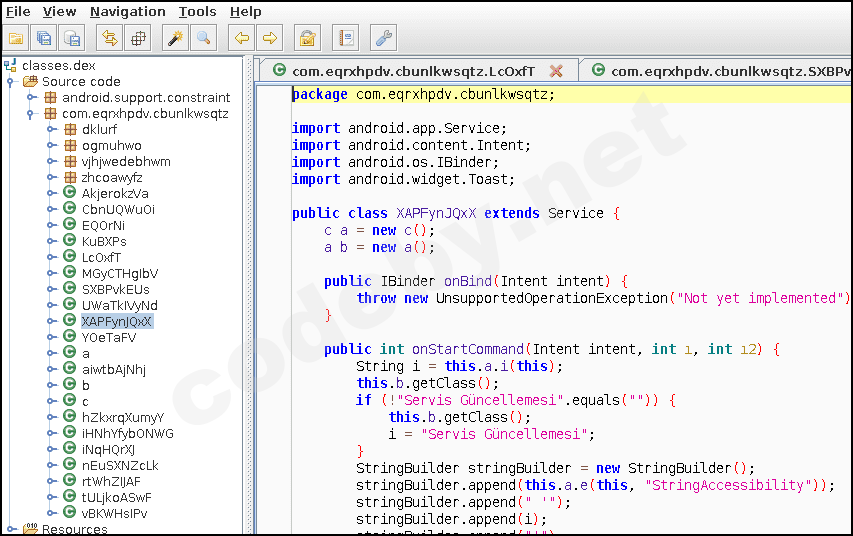Toggle the Flatten packages button
Viewport: 853px width, 536px height.
coord(138,39)
